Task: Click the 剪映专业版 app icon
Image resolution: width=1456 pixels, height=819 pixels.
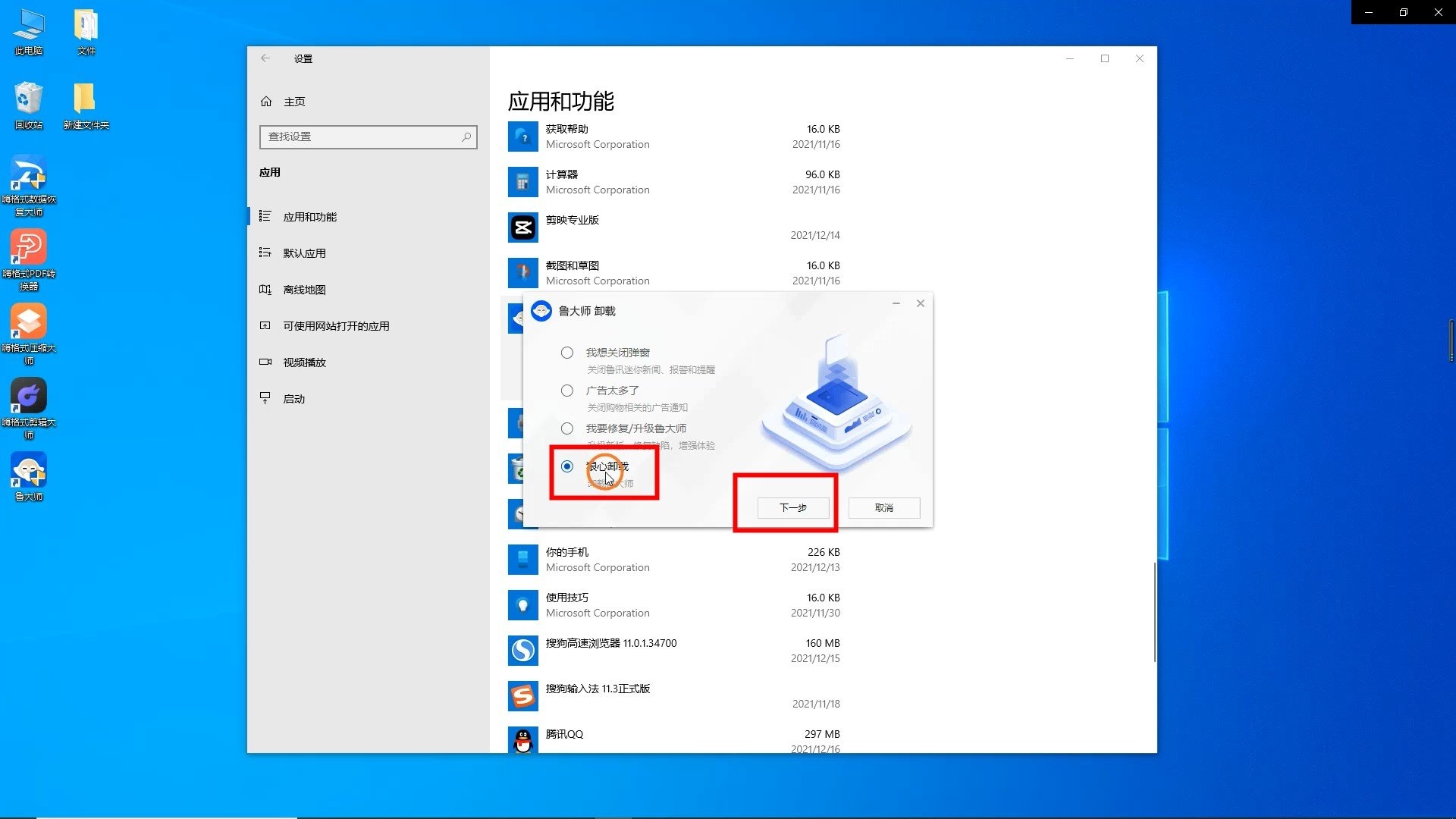Action: [522, 227]
